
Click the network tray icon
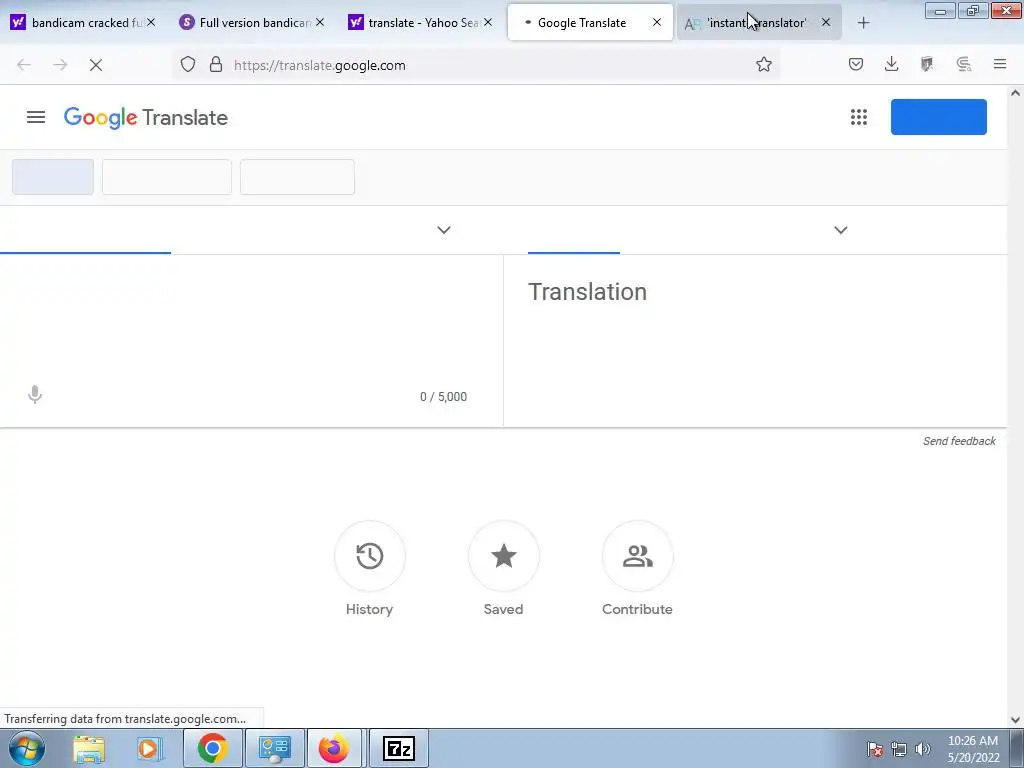point(899,749)
